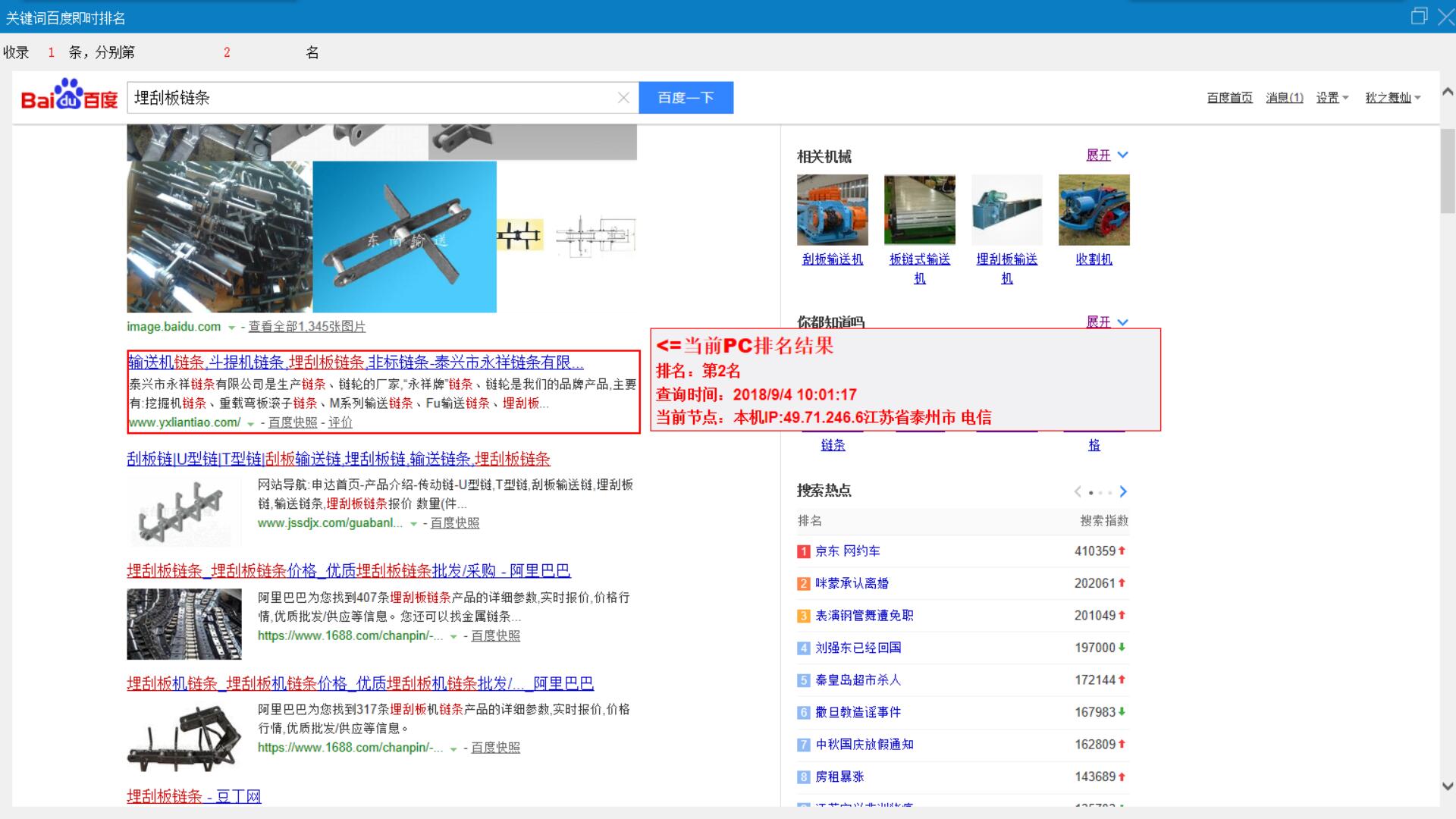The width and height of the screenshot is (1456, 819).
Task: Open 消息(1) notifications
Action: (1284, 98)
